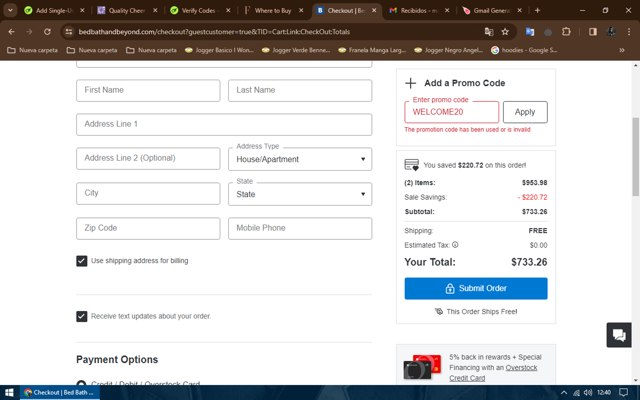The height and width of the screenshot is (400, 640).
Task: Collapse Add a Promo Code plus icon
Action: pos(410,83)
